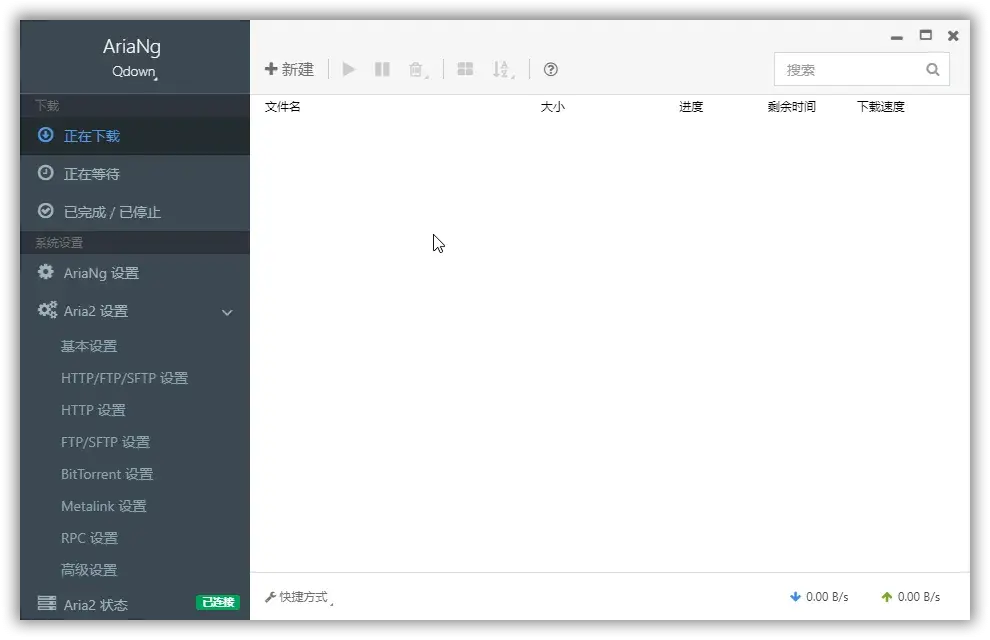Image resolution: width=990 pixels, height=640 pixels.
Task: Open the Qdown RPC profile dropdown
Action: pyautogui.click(x=134, y=72)
